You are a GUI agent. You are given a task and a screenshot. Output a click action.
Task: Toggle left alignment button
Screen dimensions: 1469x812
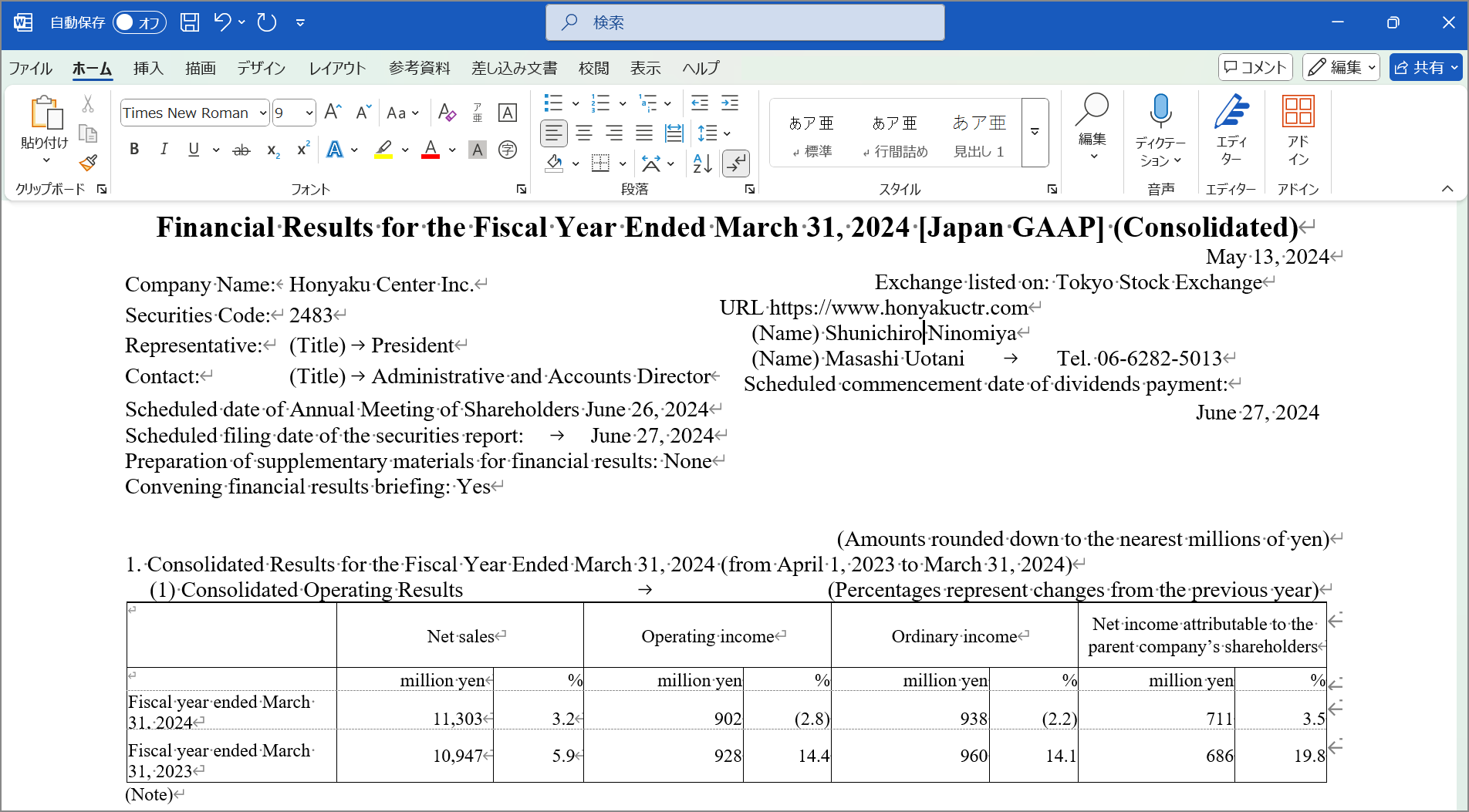[554, 133]
